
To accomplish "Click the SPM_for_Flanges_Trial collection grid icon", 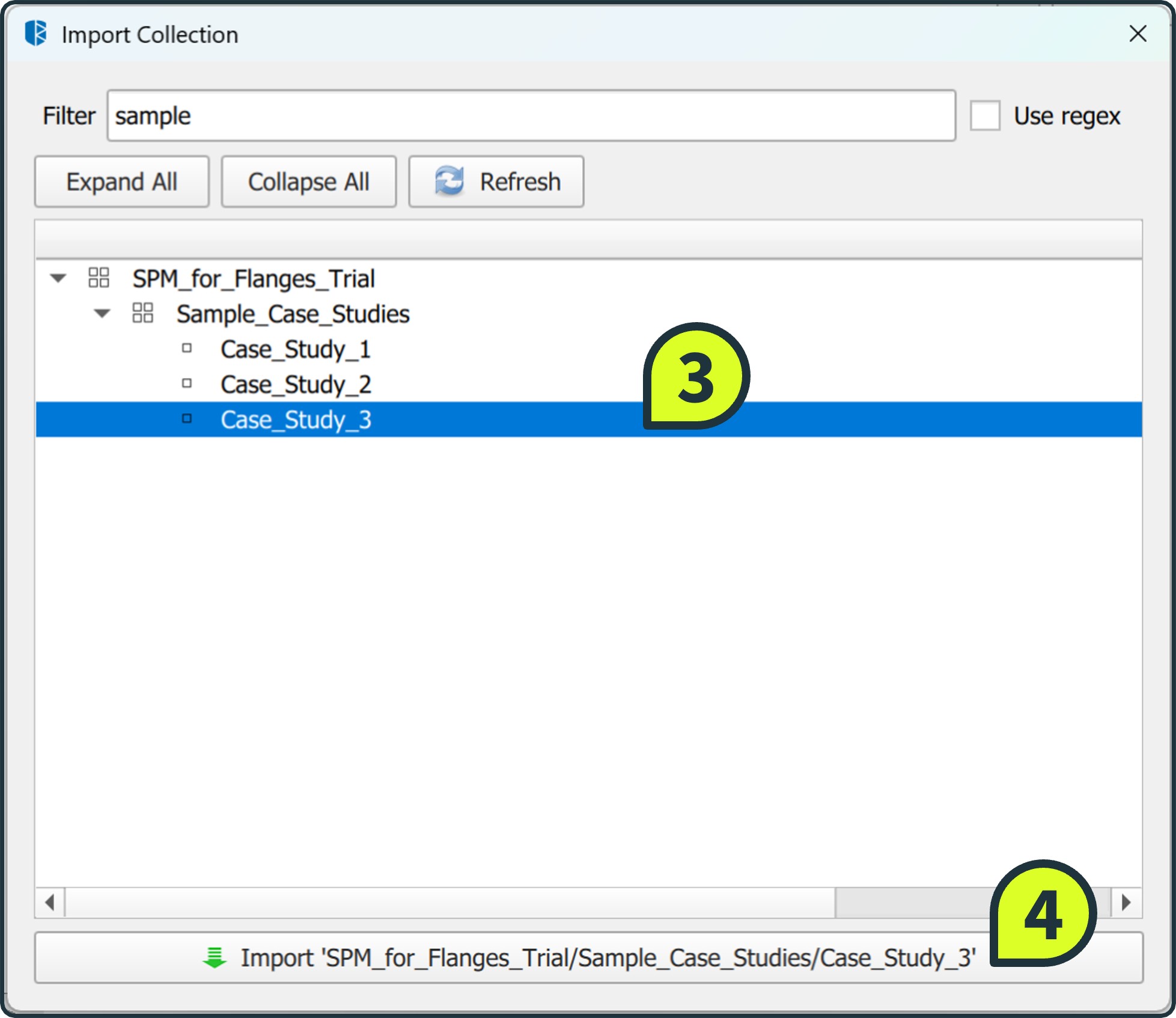I will click(x=99, y=278).
